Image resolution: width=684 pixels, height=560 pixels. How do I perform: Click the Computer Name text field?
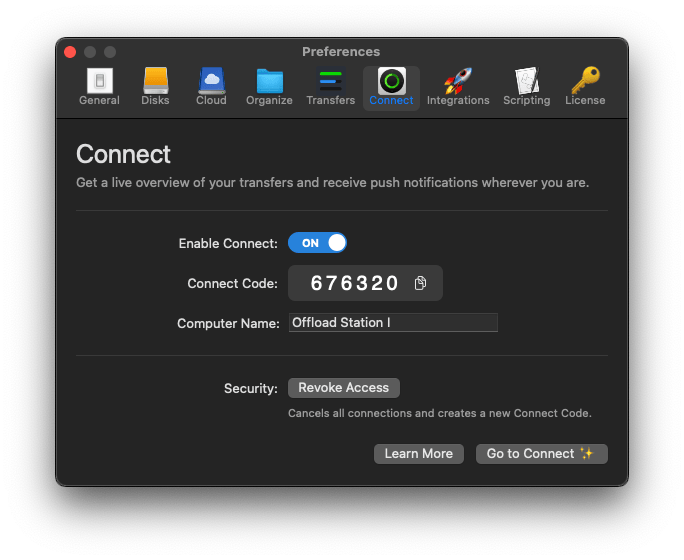392,323
